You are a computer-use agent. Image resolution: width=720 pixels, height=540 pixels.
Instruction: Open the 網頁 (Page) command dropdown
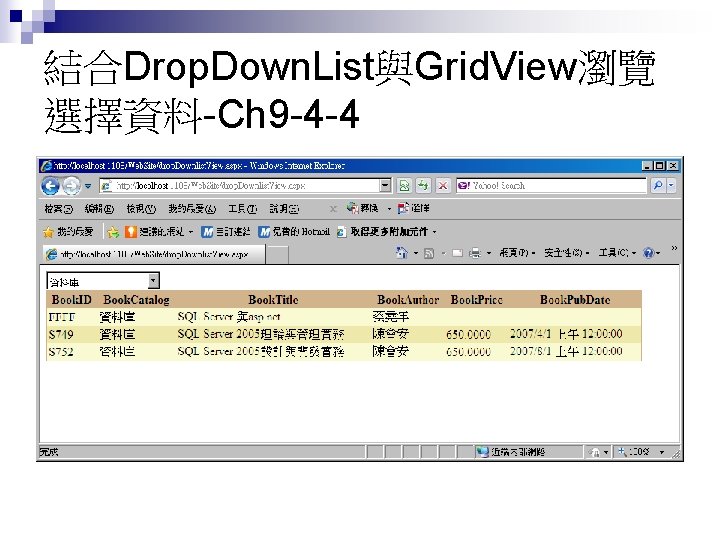[x=517, y=253]
